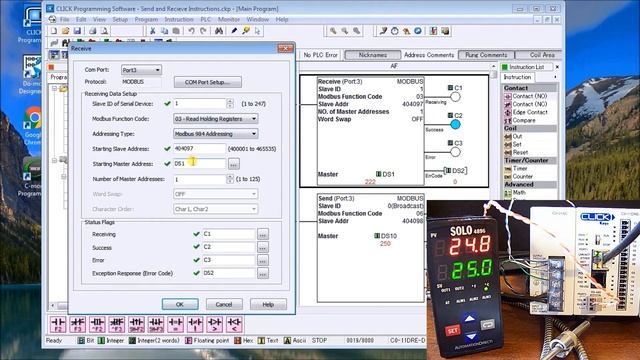Click the blue C2 Success coil in ladder
Viewport: 640px width, 360px height.
click(456, 124)
